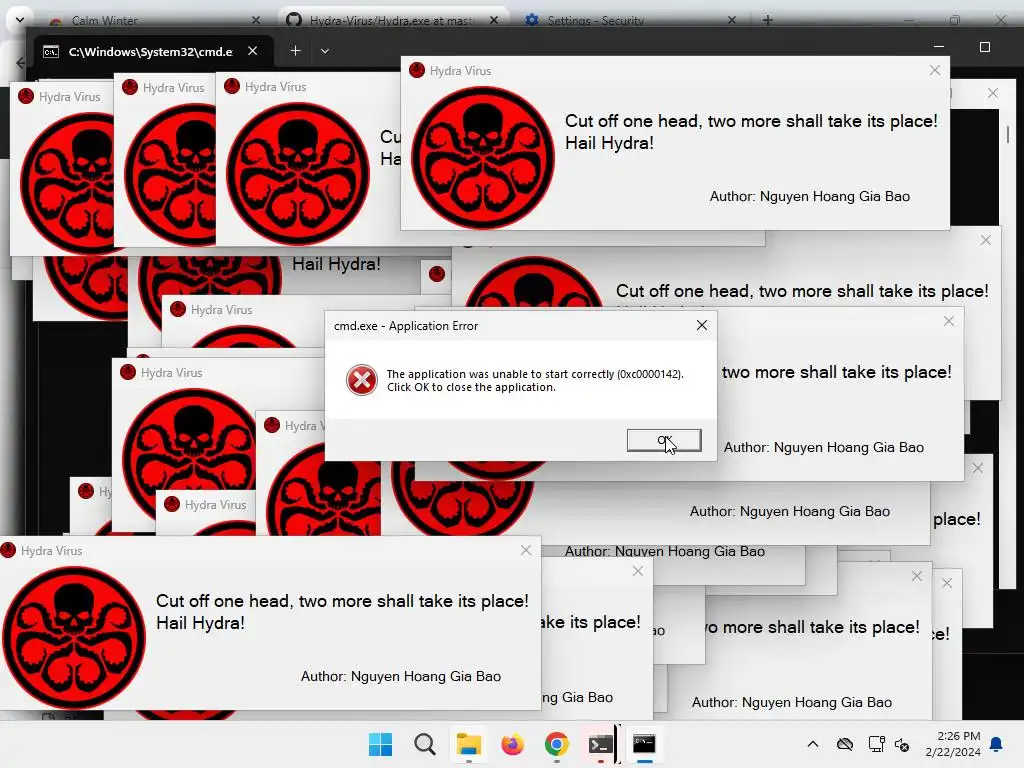The image size is (1024, 768).
Task: Click the gear icon on the Settings tab
Action: [x=532, y=20]
